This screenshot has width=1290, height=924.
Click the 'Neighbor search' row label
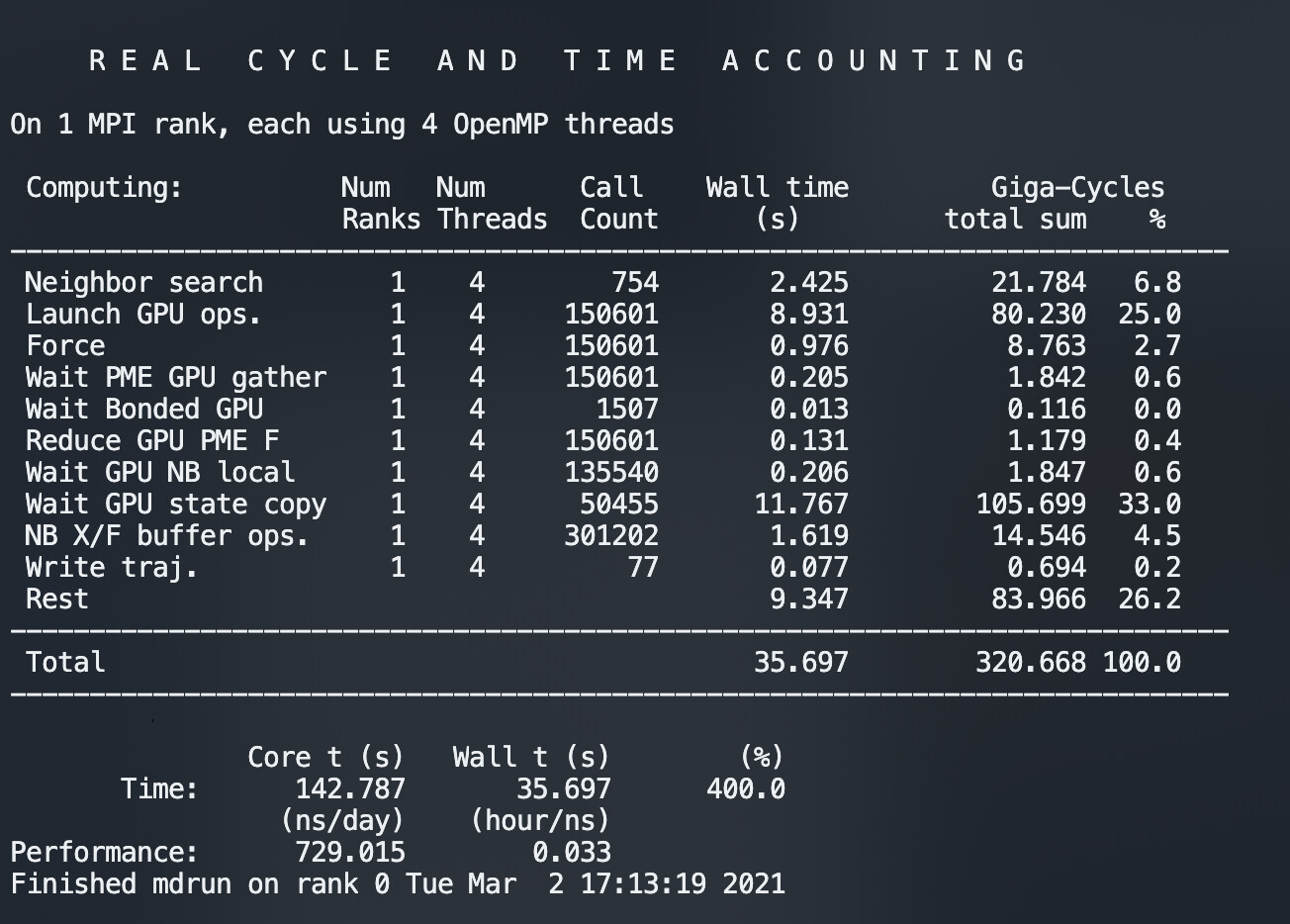point(144,283)
